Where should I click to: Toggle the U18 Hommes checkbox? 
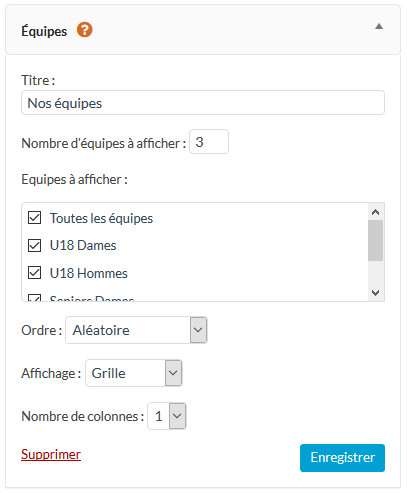point(34,273)
